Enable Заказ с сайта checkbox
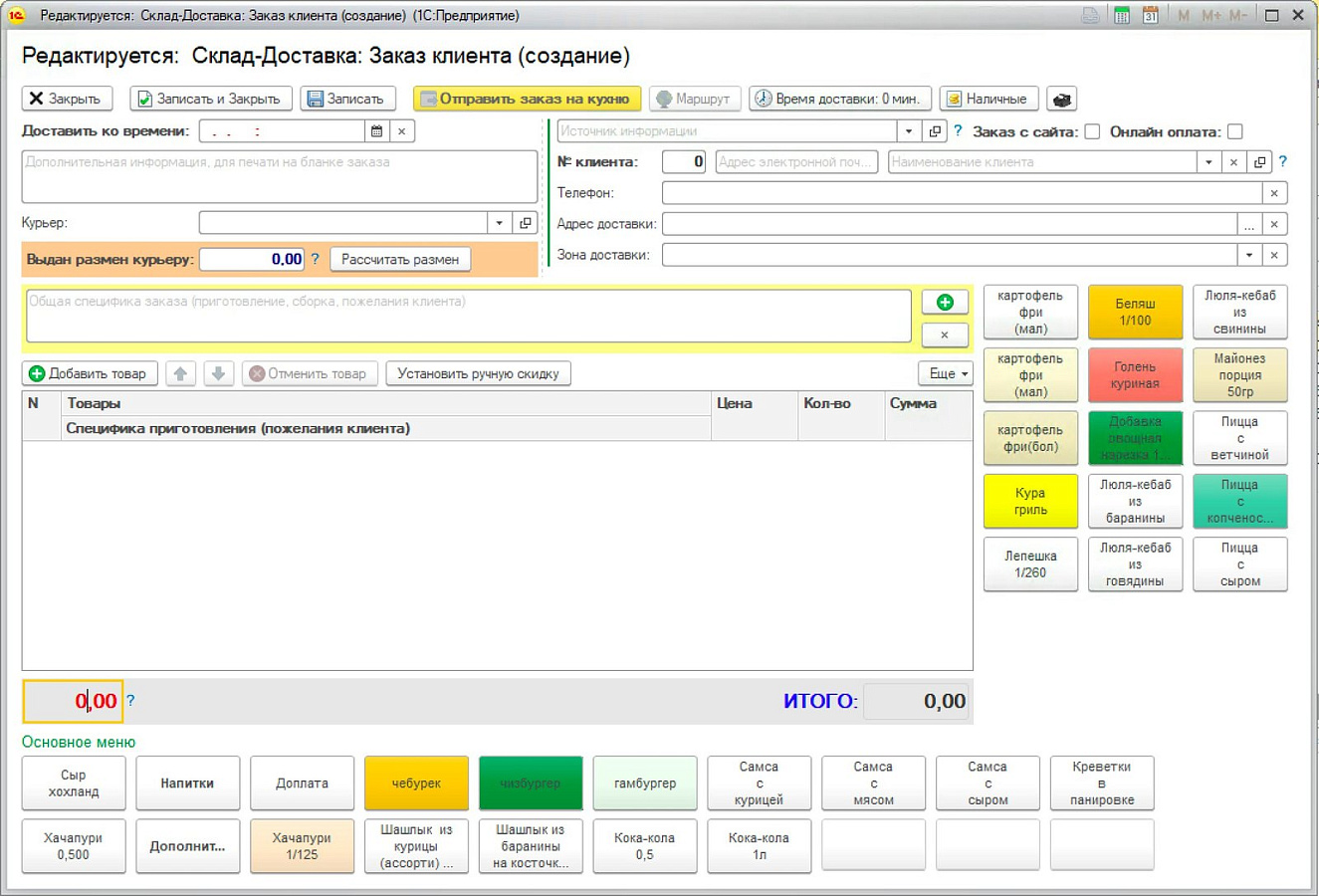The height and width of the screenshot is (896, 1319). pyautogui.click(x=1092, y=131)
